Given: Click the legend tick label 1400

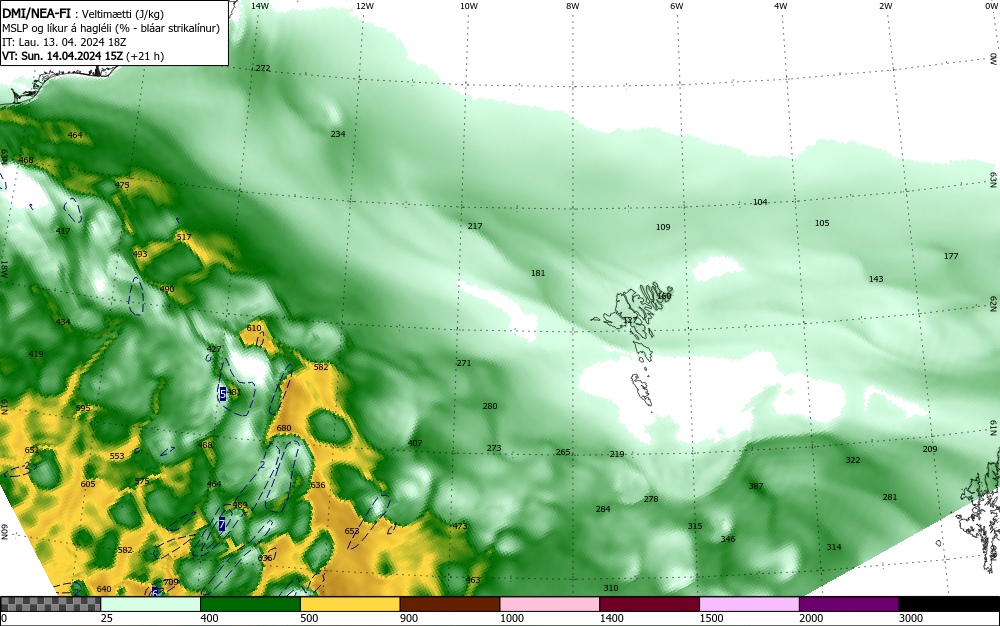Looking at the screenshot, I should [x=611, y=618].
